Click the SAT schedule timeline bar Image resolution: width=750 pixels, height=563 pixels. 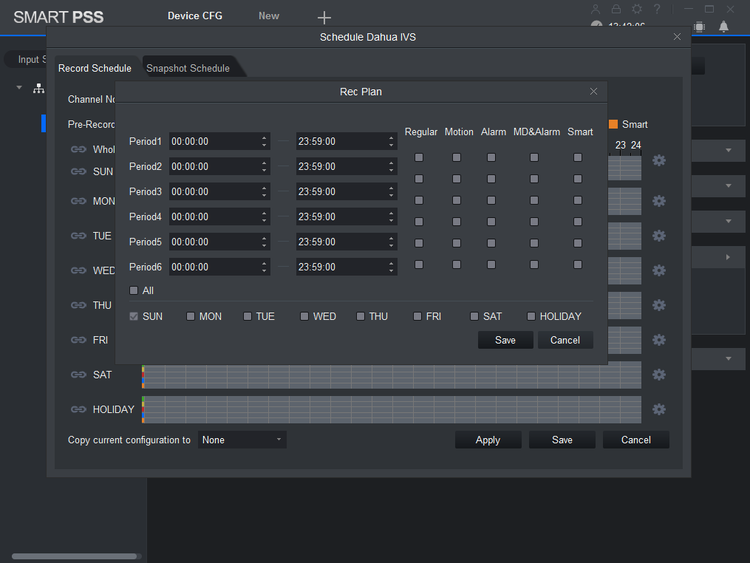392,375
